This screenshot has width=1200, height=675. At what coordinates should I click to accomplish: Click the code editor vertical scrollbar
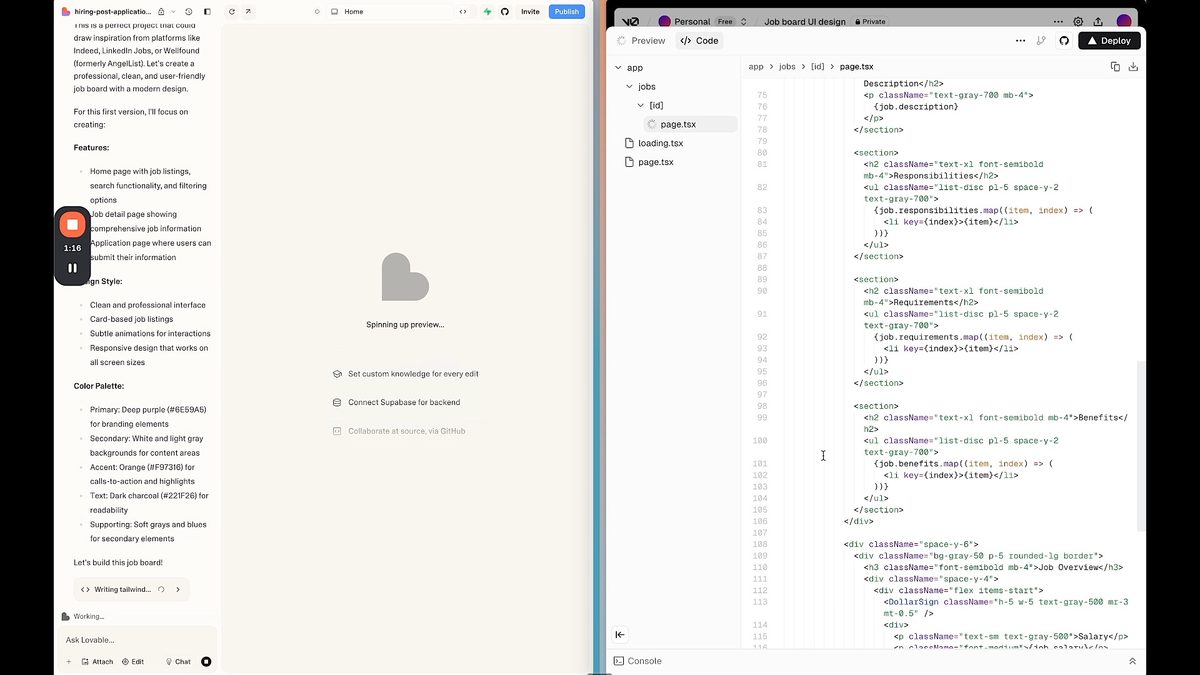click(x=1142, y=446)
